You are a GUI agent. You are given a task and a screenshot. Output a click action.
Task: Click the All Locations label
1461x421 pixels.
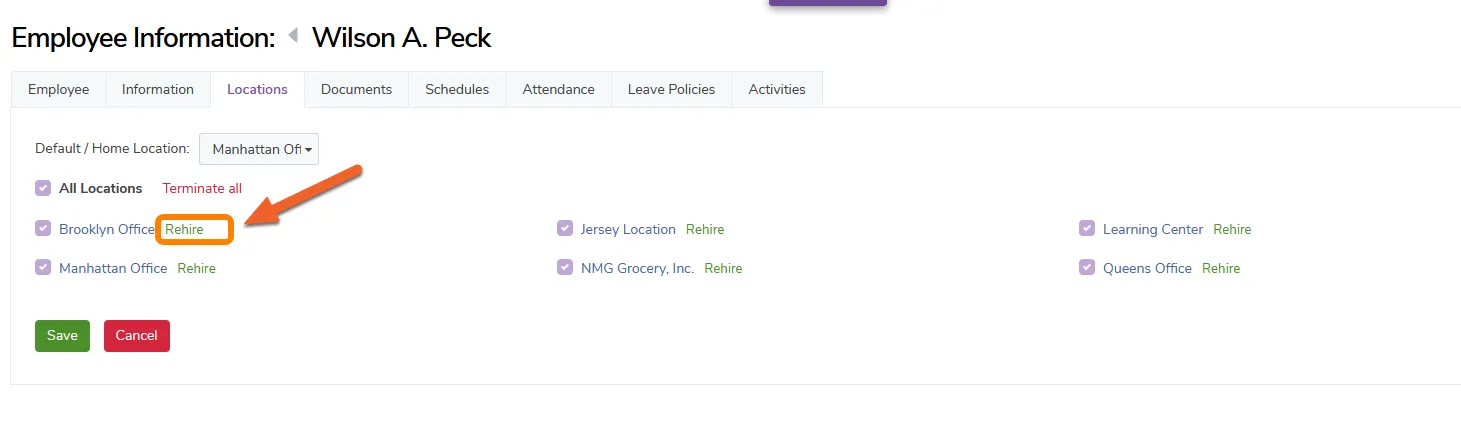coord(101,188)
